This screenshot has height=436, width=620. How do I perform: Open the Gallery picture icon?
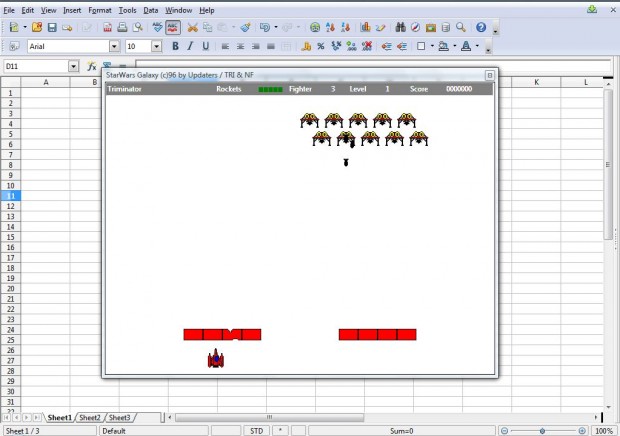pyautogui.click(x=431, y=27)
